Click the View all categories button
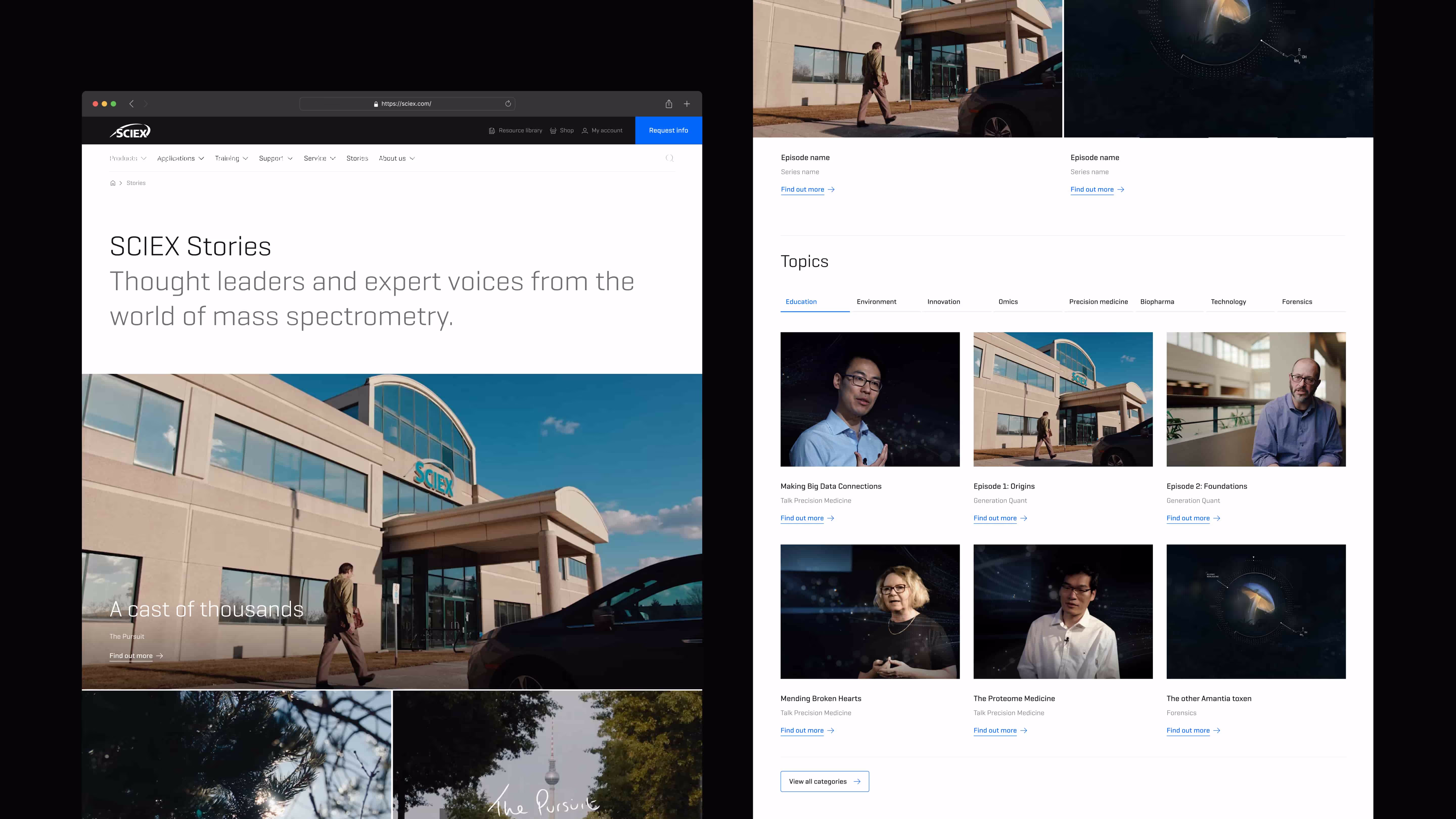The height and width of the screenshot is (819, 1456). [825, 782]
